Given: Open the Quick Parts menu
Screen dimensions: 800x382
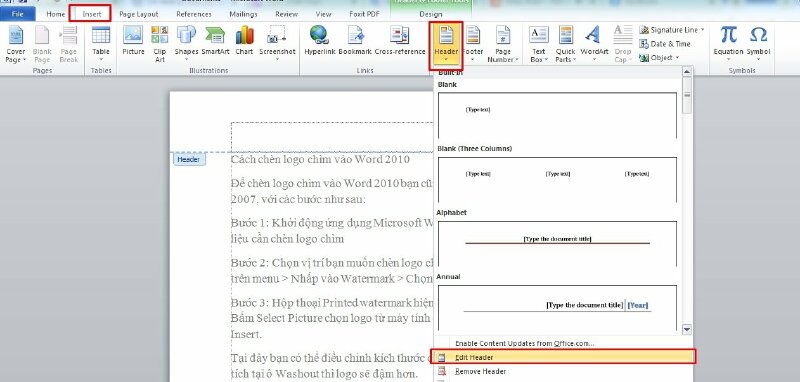Looking at the screenshot, I should coord(565,44).
